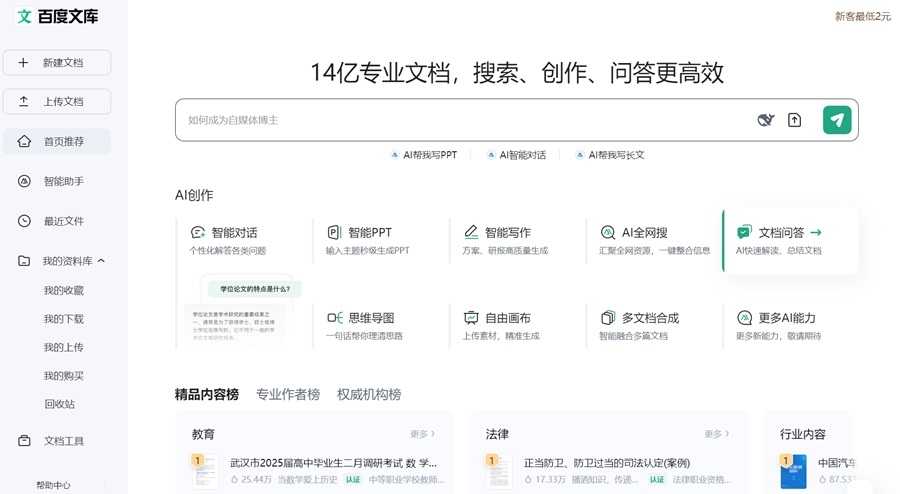
Task: Click the Baidu Wenku logo
Action: (x=56, y=16)
